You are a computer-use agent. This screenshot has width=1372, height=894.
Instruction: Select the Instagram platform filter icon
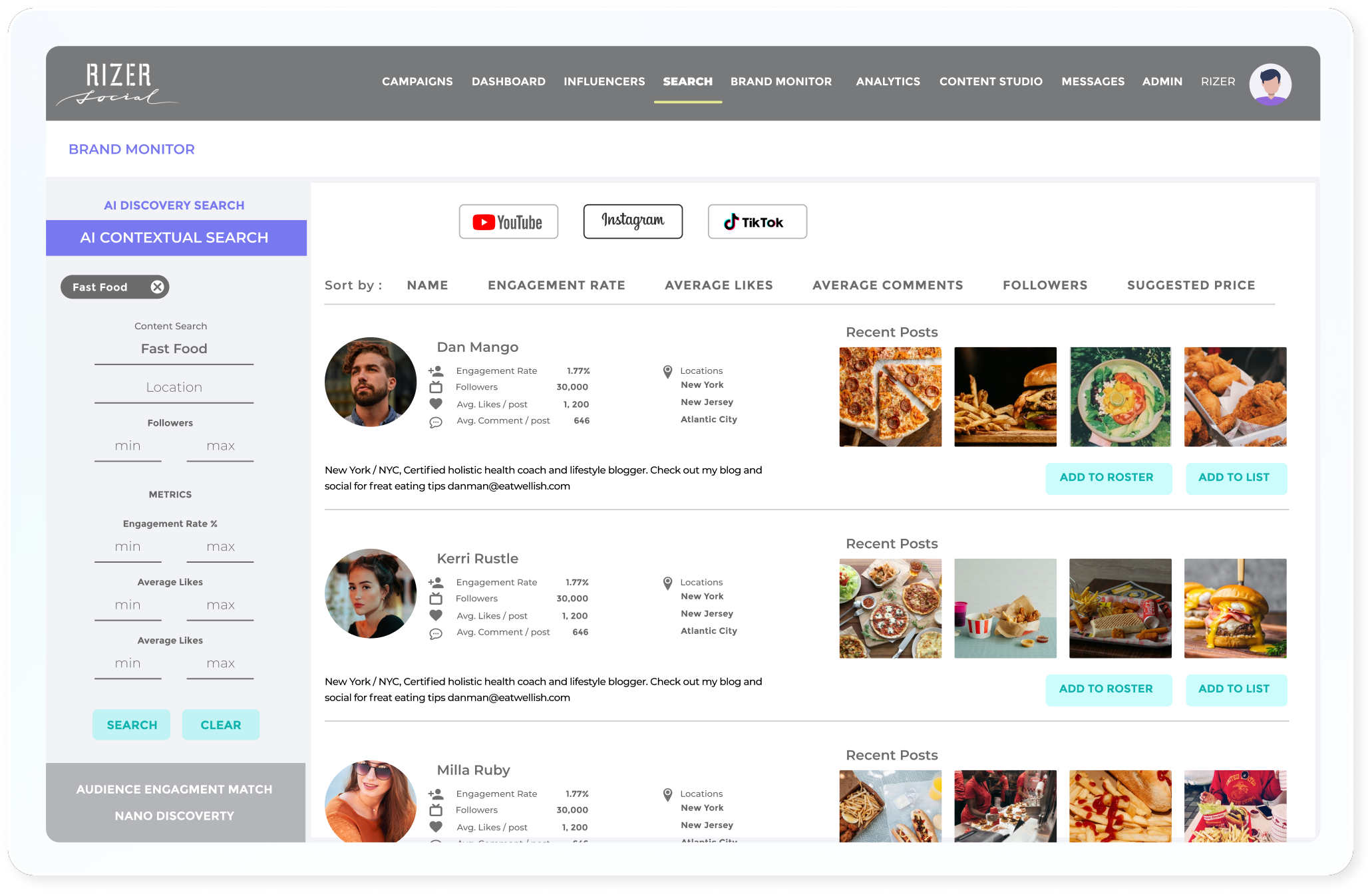point(632,222)
